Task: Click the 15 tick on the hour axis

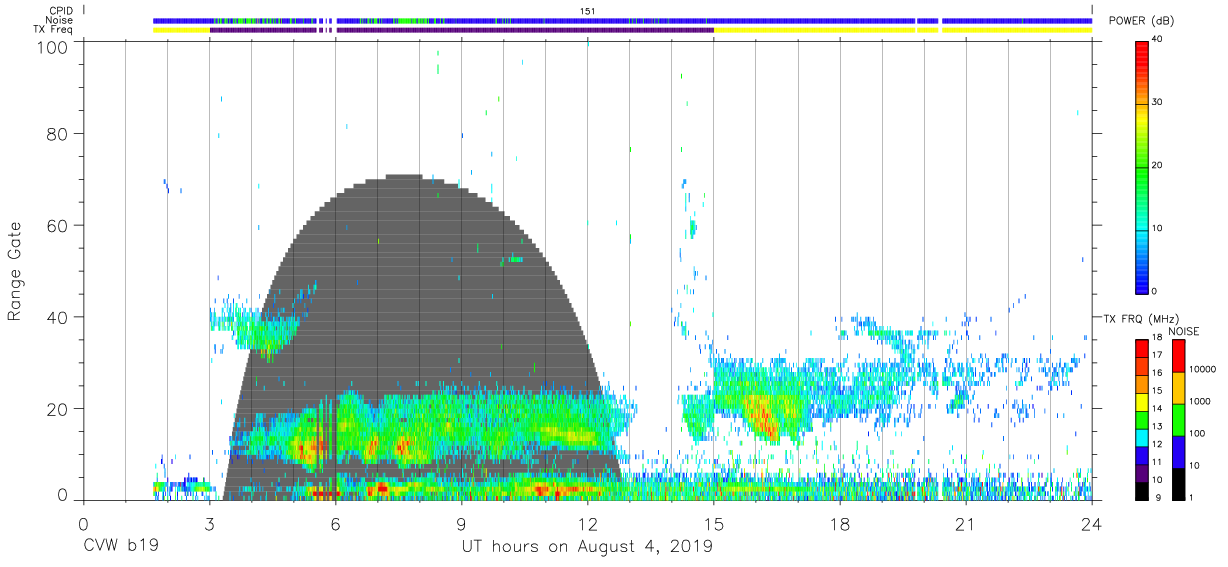Action: tap(714, 523)
